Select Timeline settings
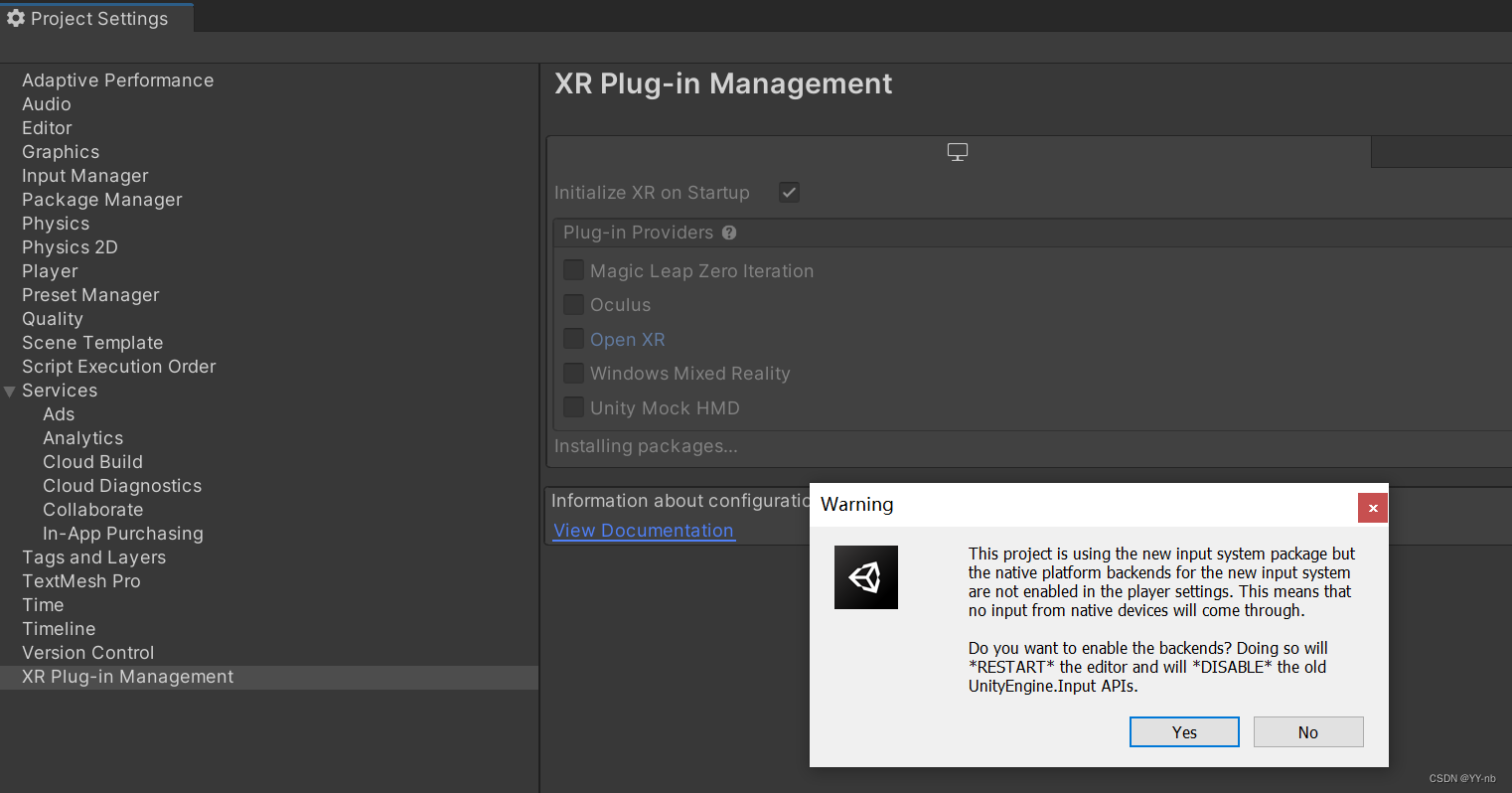This screenshot has width=1512, height=793. (59, 629)
